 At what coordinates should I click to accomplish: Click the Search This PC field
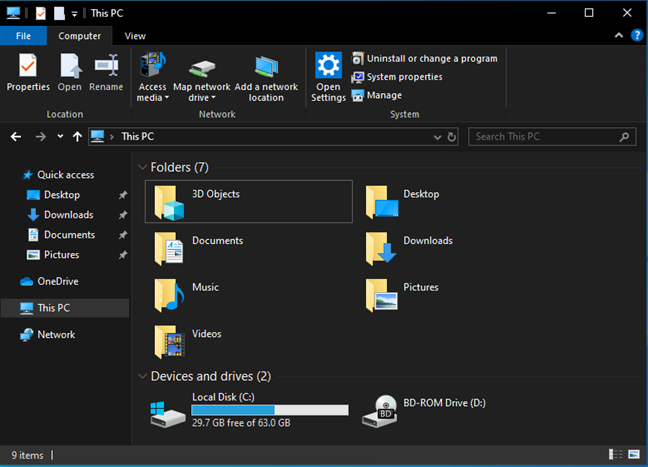(552, 136)
